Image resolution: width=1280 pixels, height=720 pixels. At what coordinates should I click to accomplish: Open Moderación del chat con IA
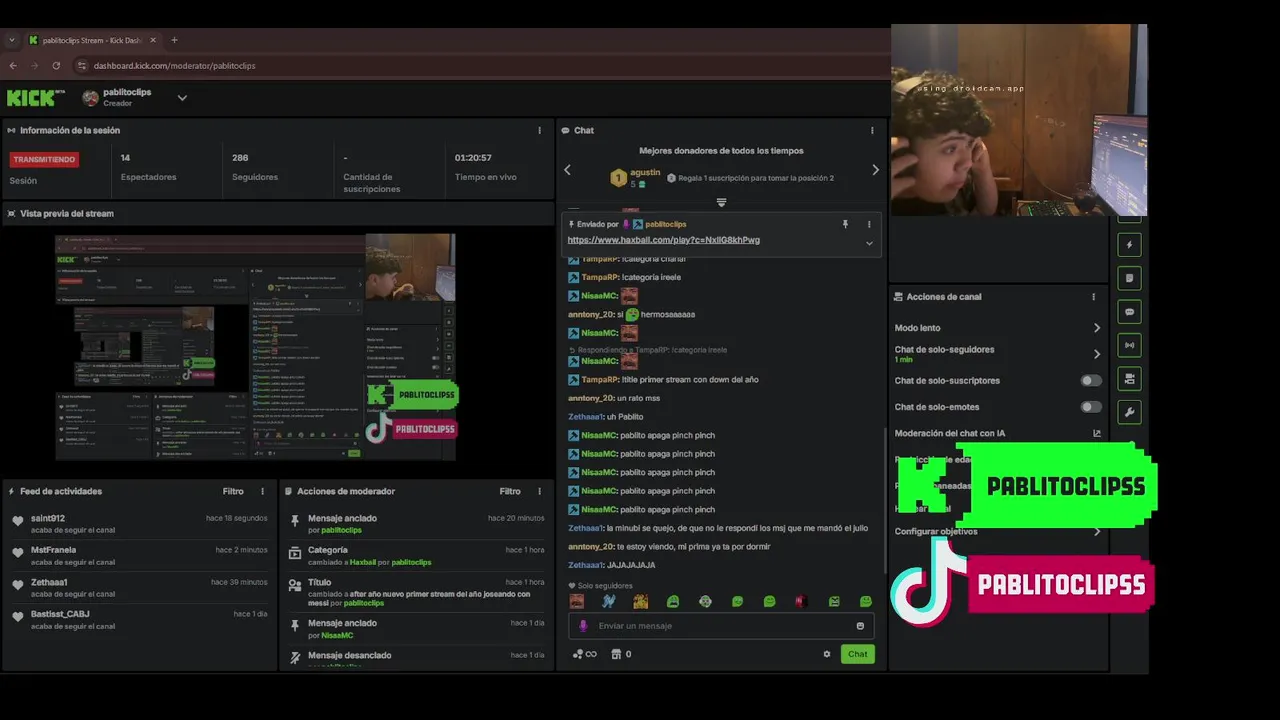point(998,433)
